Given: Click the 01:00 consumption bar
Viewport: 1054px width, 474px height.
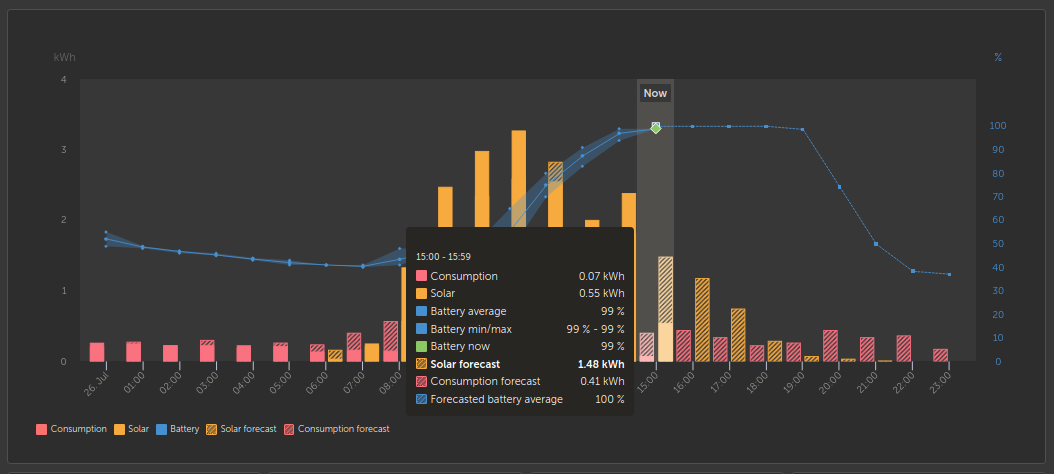Looking at the screenshot, I should [134, 352].
